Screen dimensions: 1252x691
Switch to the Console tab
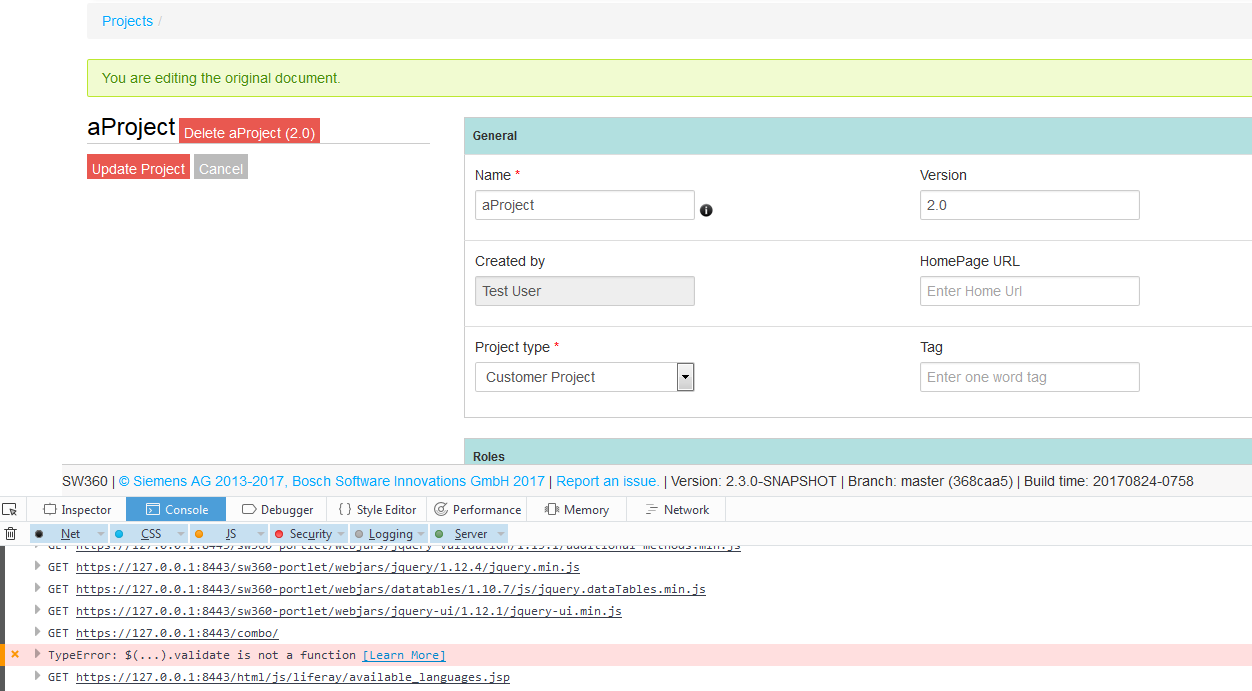[176, 509]
